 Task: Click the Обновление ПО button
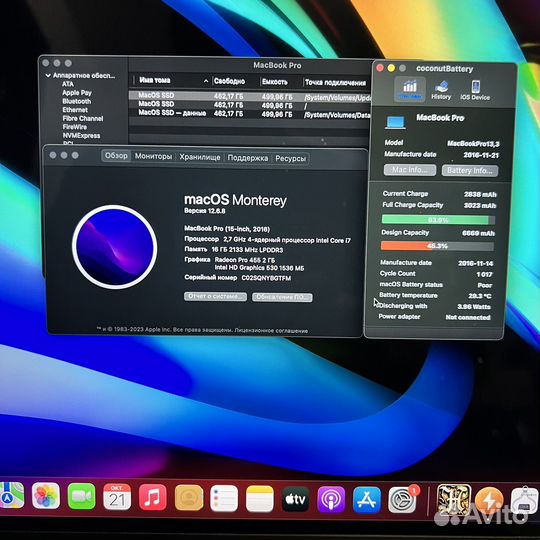click(282, 298)
